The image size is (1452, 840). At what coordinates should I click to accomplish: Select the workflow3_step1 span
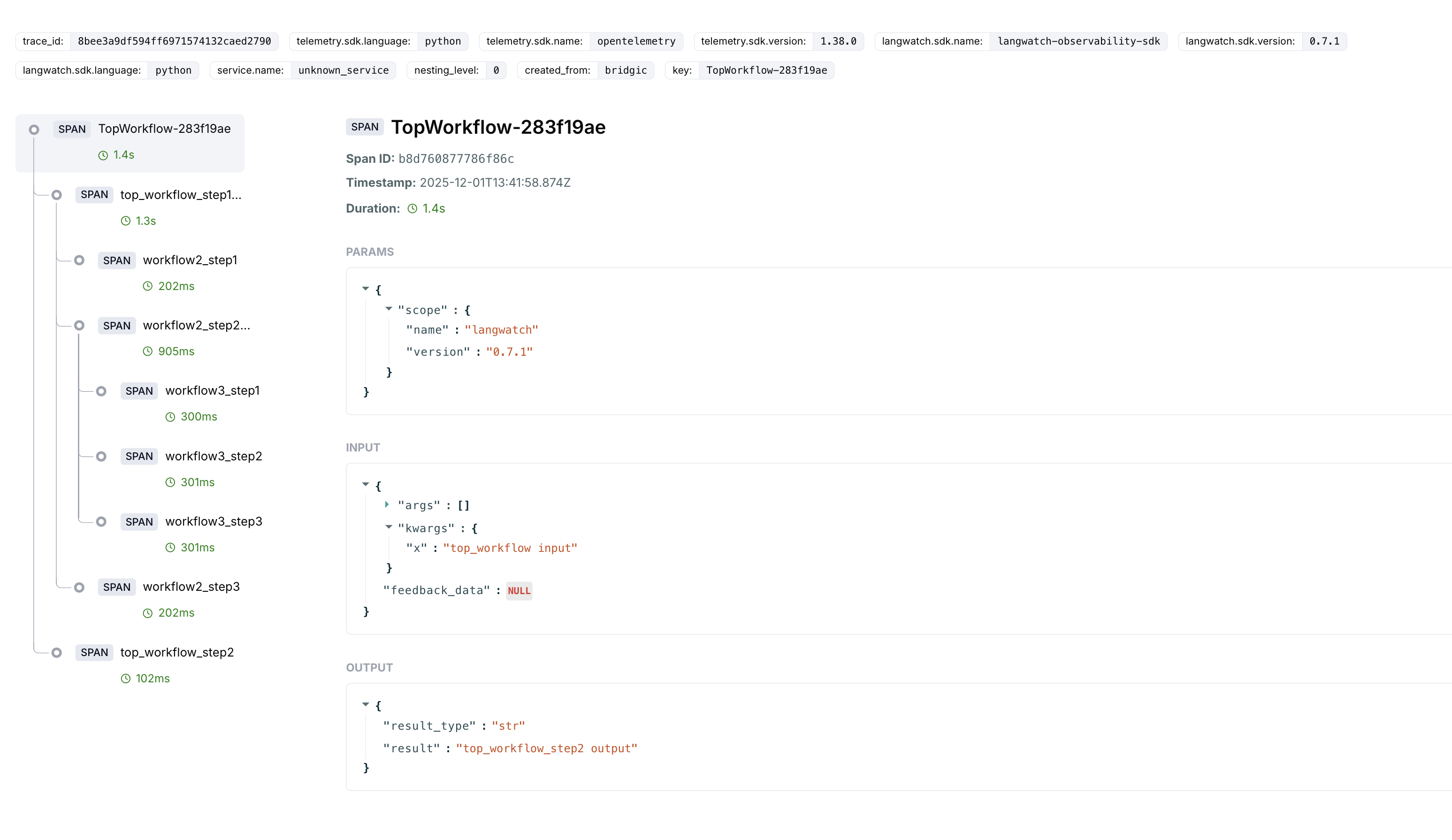(212, 390)
